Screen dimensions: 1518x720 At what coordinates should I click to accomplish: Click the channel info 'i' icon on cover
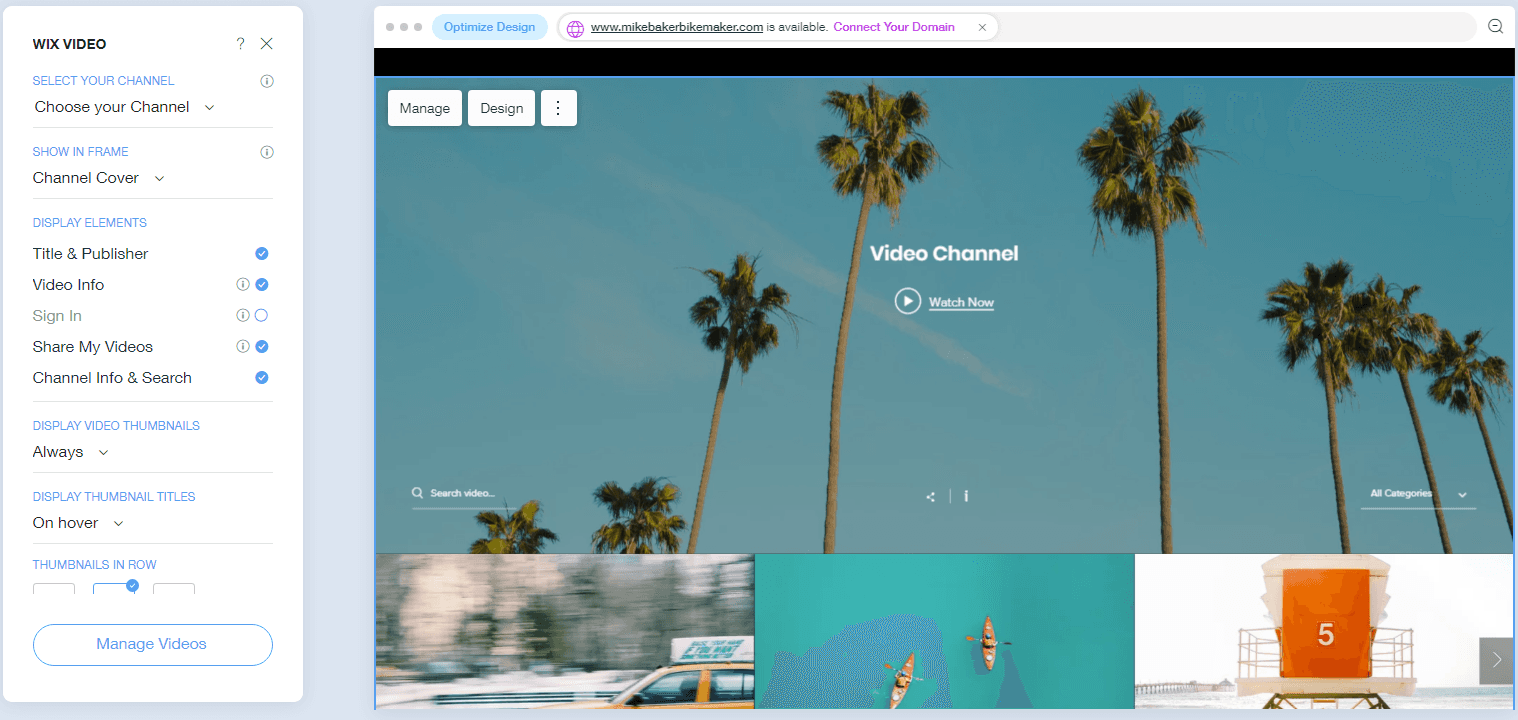click(965, 496)
